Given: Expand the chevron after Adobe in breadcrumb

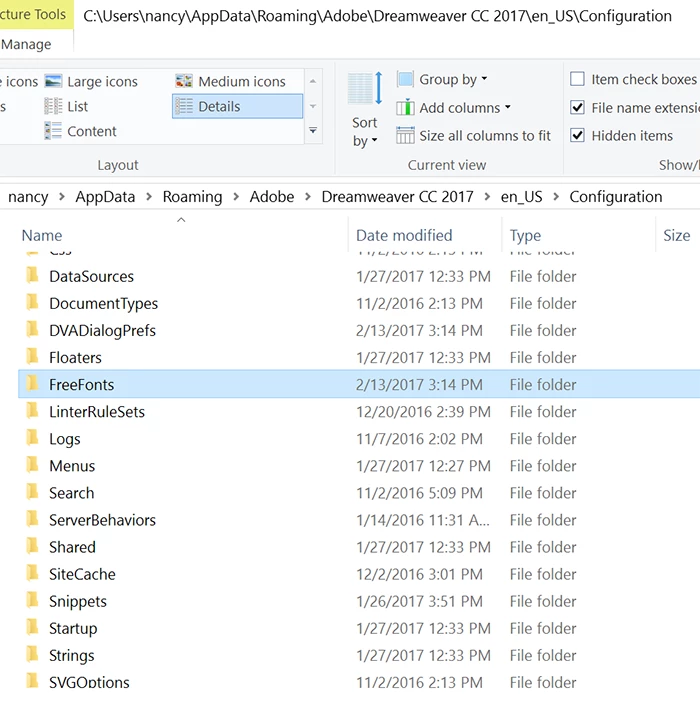Looking at the screenshot, I should 308,197.
